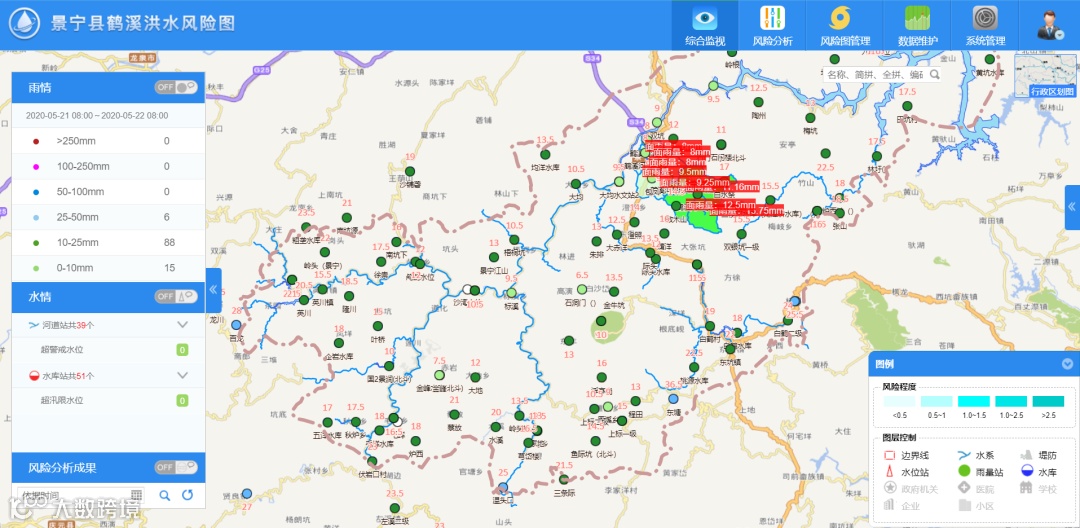Click the 50-100mm rainfall row
1080x528 pixels.
(109, 192)
